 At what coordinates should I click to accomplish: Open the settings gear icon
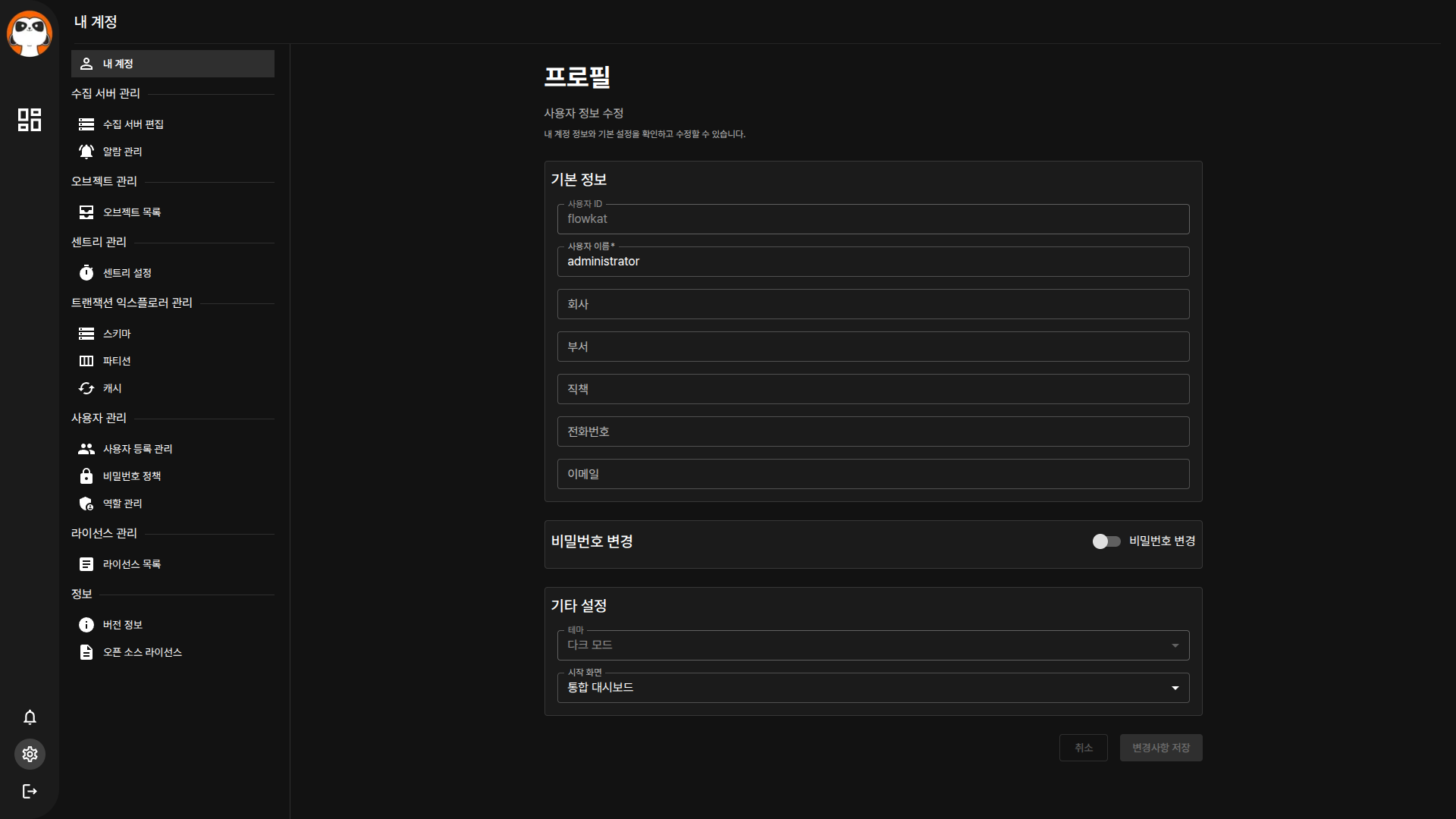coord(30,755)
